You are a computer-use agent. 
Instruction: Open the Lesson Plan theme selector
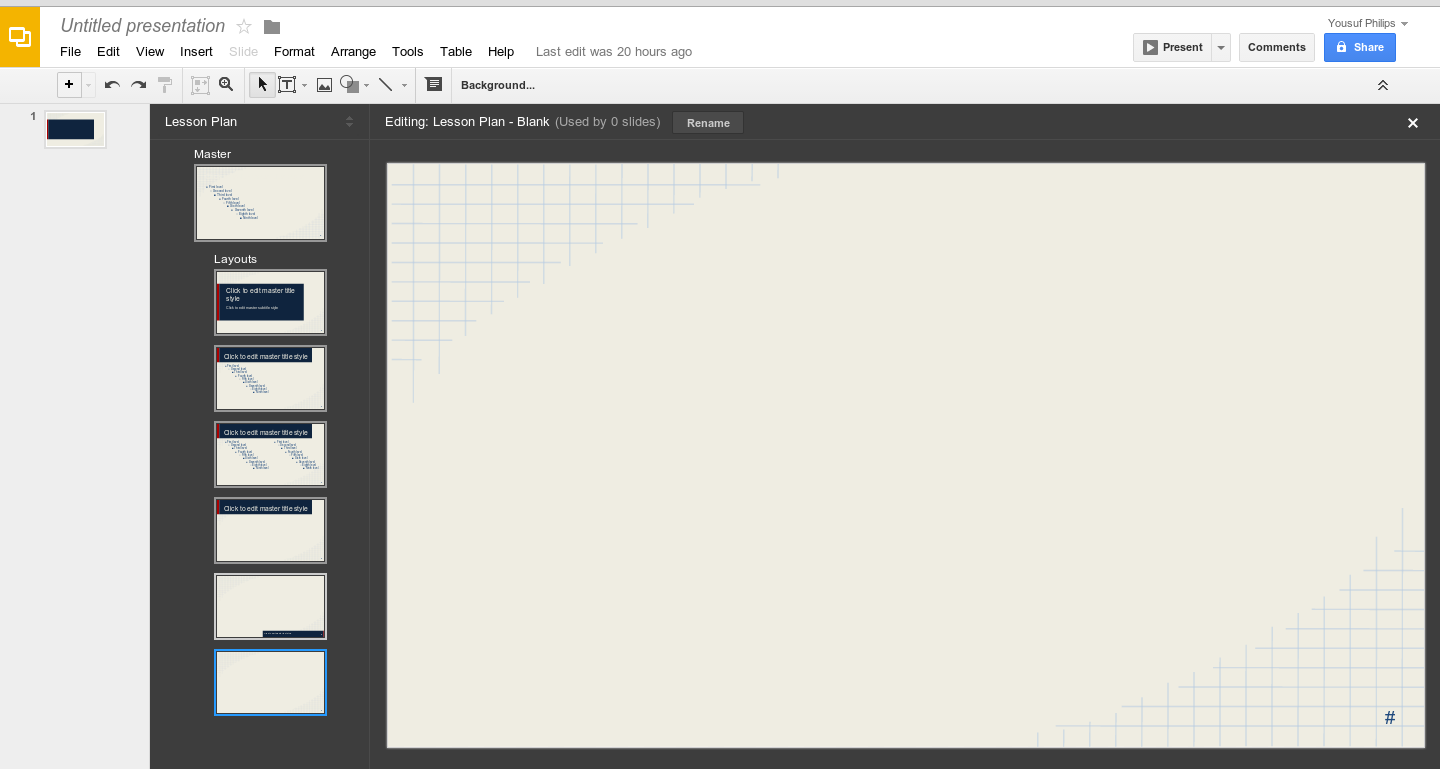pyautogui.click(x=349, y=122)
